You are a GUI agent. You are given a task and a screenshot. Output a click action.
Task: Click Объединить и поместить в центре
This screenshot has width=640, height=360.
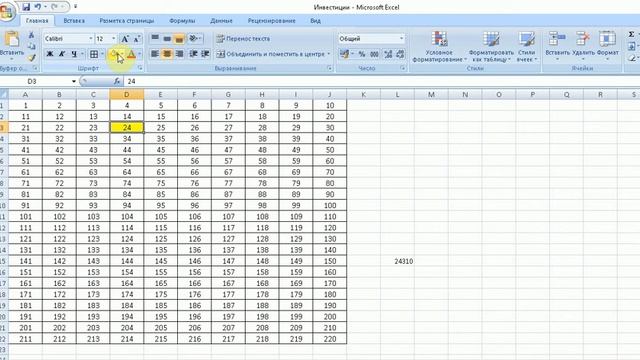tap(270, 54)
